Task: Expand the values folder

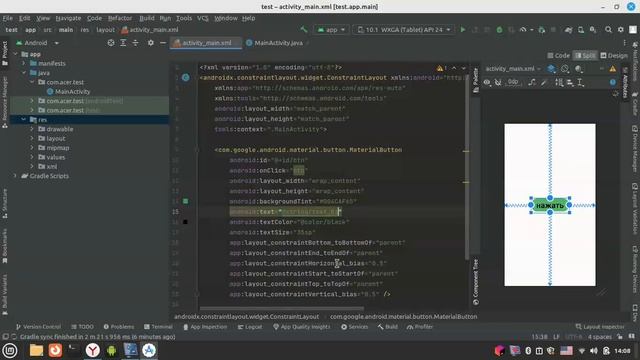Action: tap(32, 157)
